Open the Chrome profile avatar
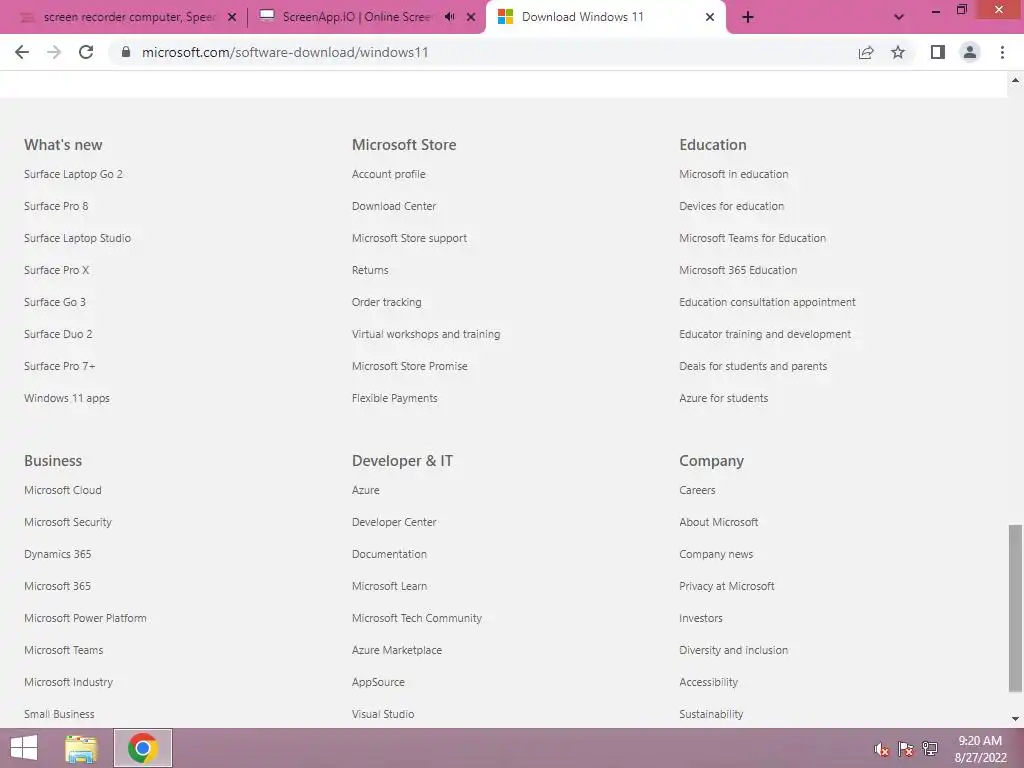This screenshot has width=1024, height=768. [x=970, y=52]
